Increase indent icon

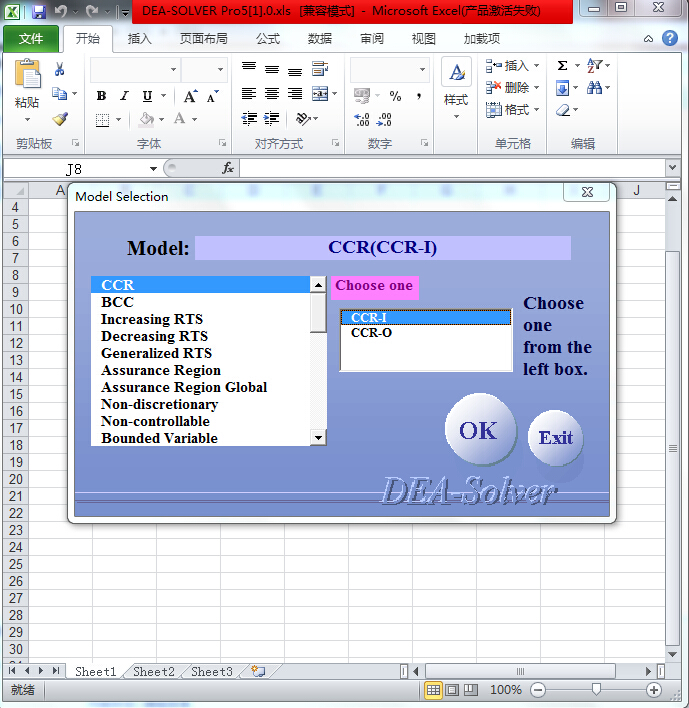coord(271,119)
